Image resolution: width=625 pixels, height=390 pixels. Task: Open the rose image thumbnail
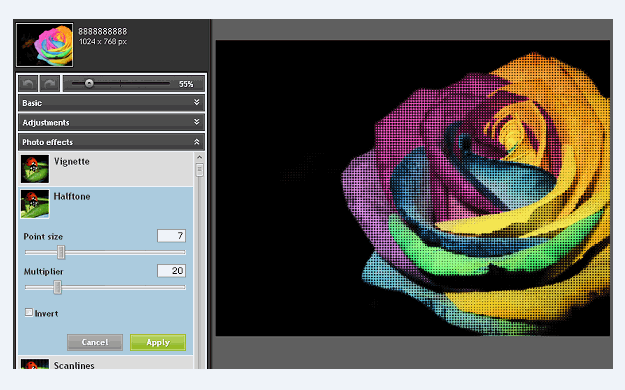click(x=45, y=45)
